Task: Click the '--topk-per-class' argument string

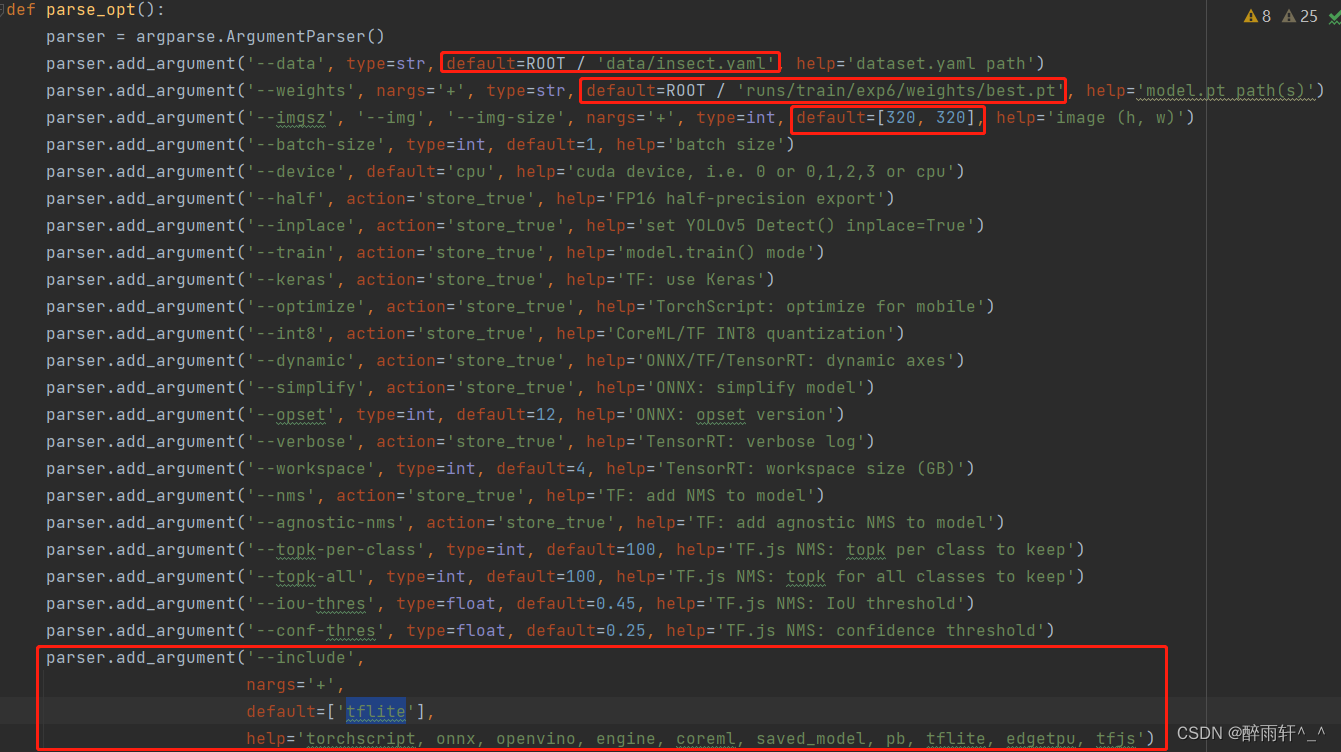Action: (336, 550)
